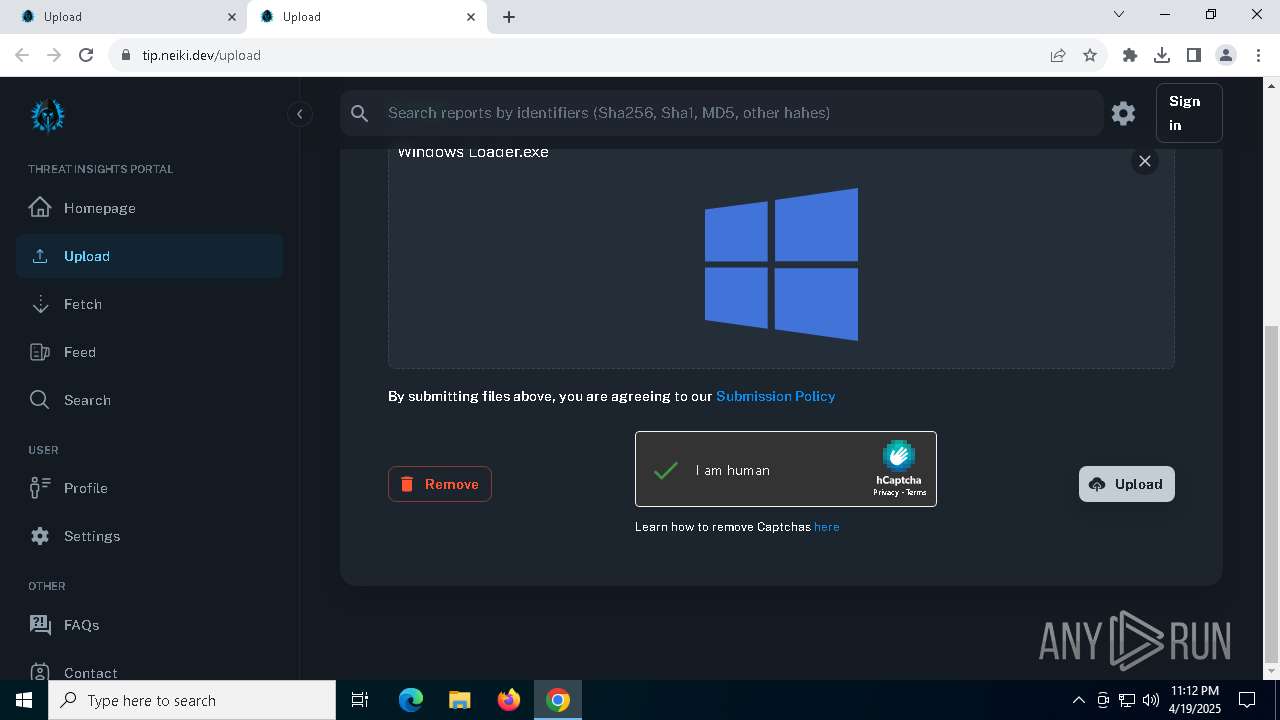Open the Homepage sidebar item

150,208
